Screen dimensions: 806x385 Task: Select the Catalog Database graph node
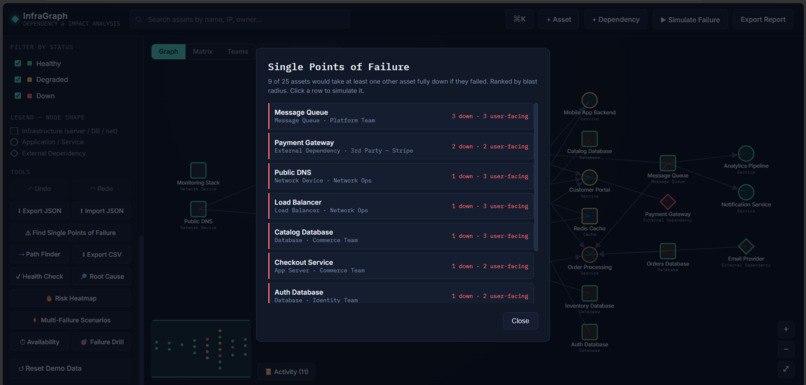590,139
